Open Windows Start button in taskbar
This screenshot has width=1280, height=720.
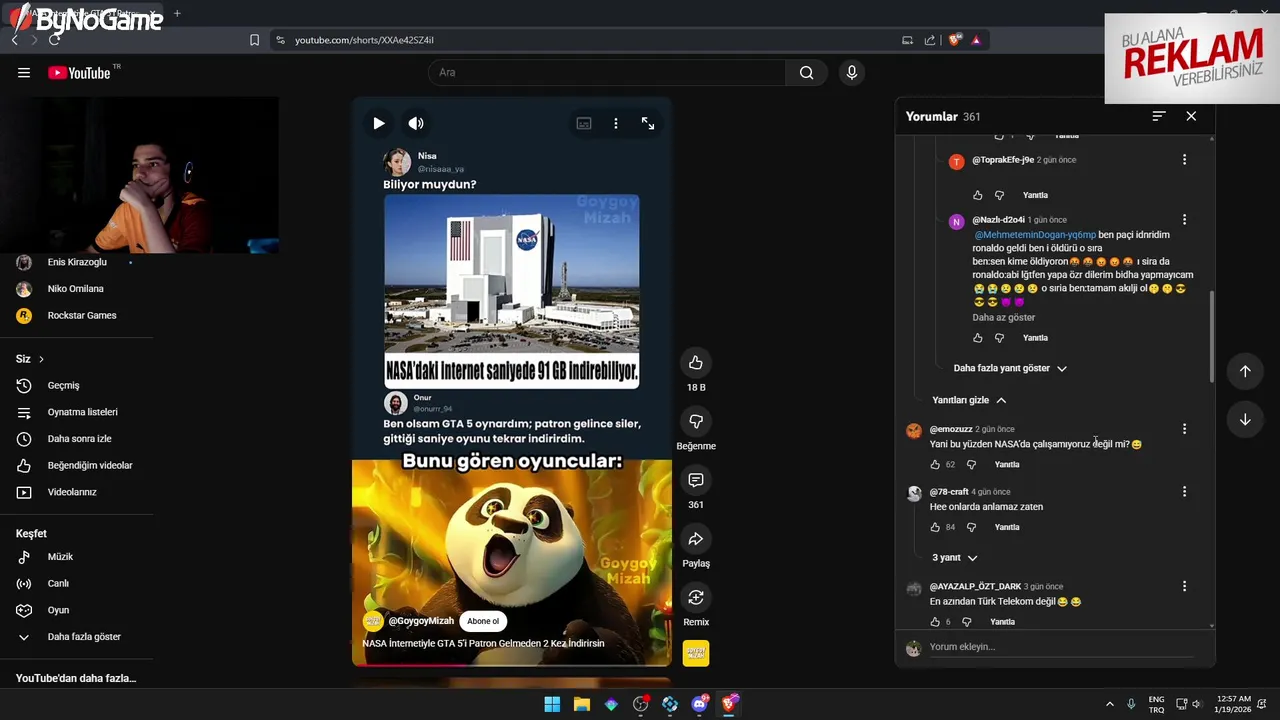[x=552, y=704]
